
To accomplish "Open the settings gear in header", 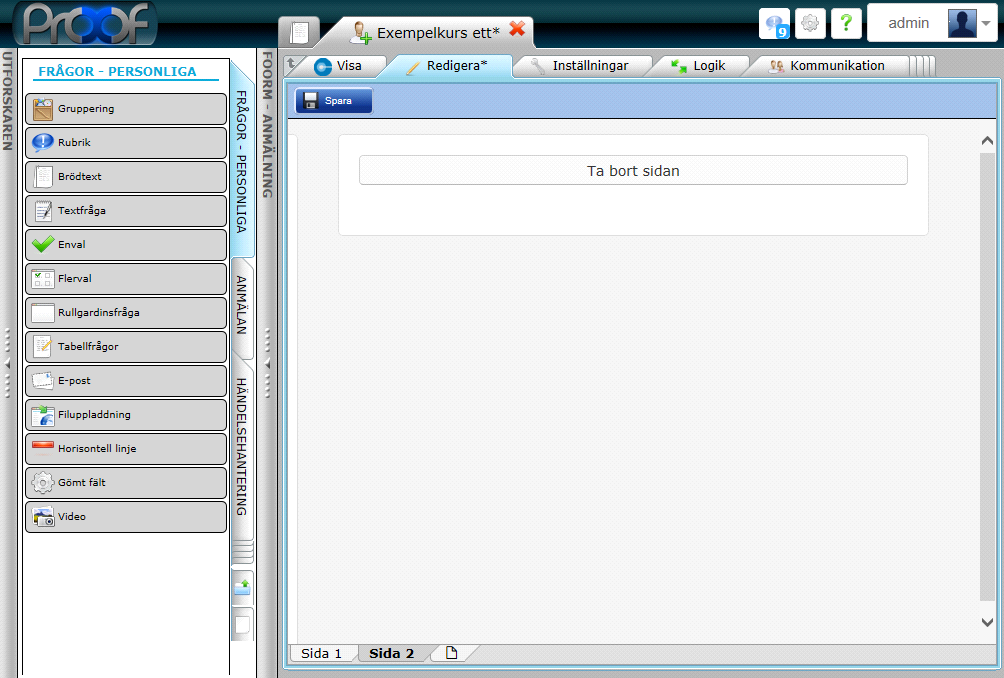I will tap(810, 23).
